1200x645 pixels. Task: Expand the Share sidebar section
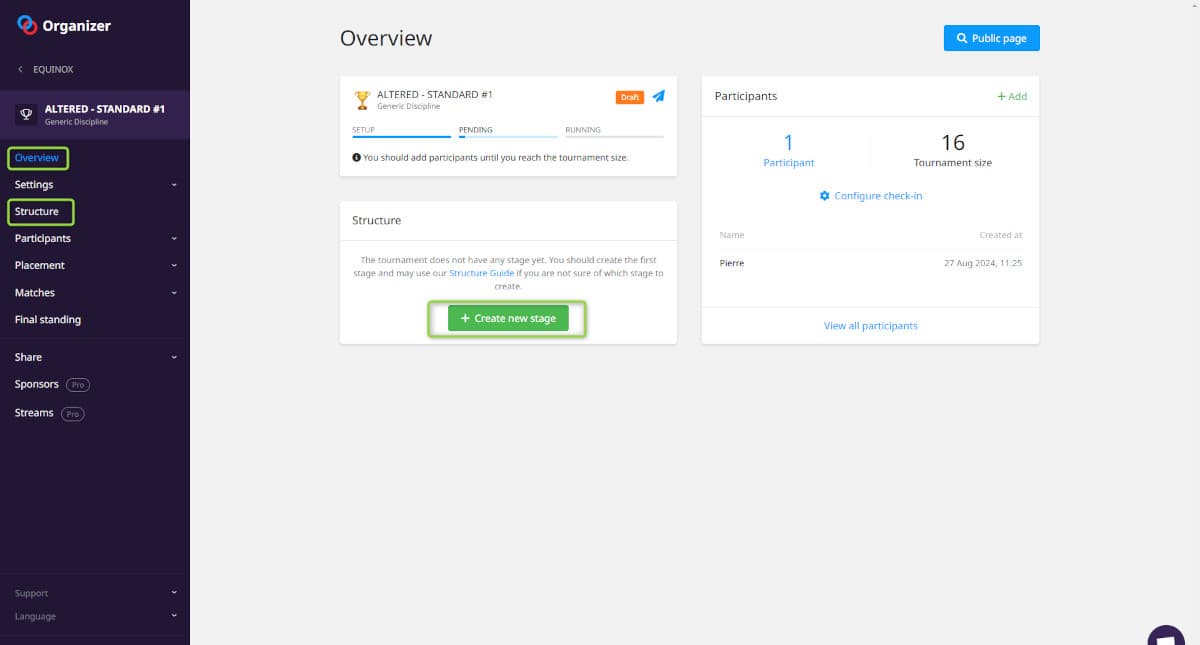(x=94, y=357)
